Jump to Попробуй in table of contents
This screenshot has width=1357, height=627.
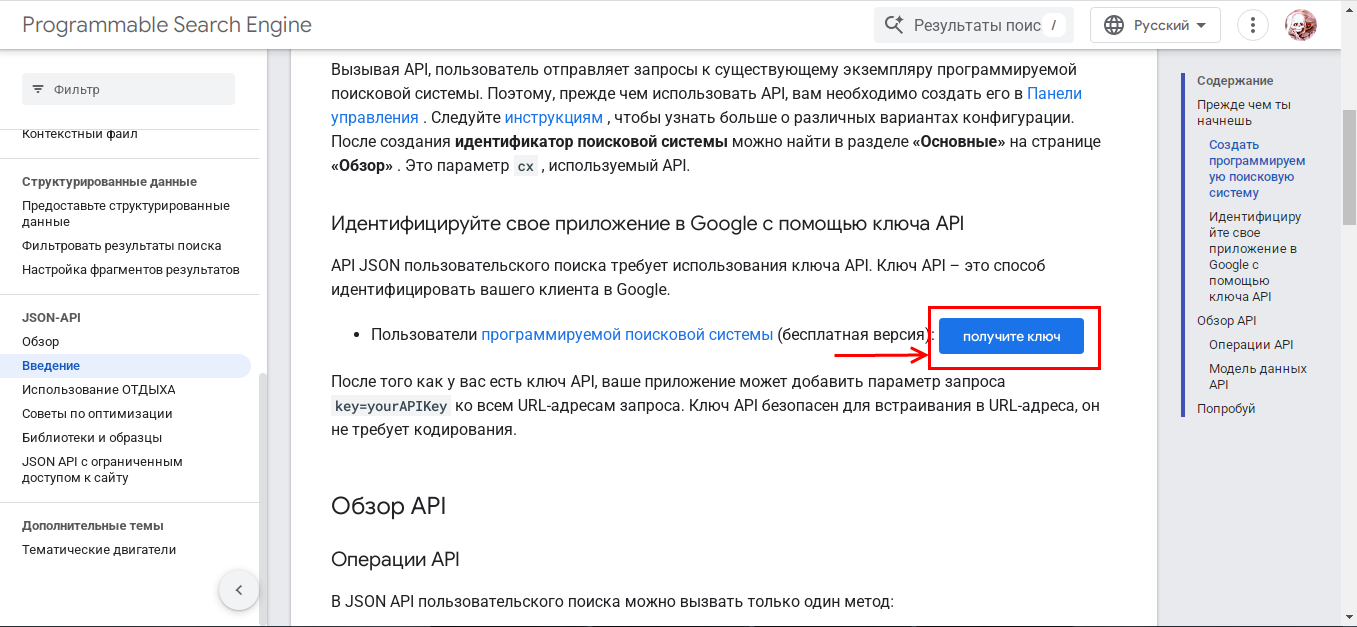click(1226, 409)
